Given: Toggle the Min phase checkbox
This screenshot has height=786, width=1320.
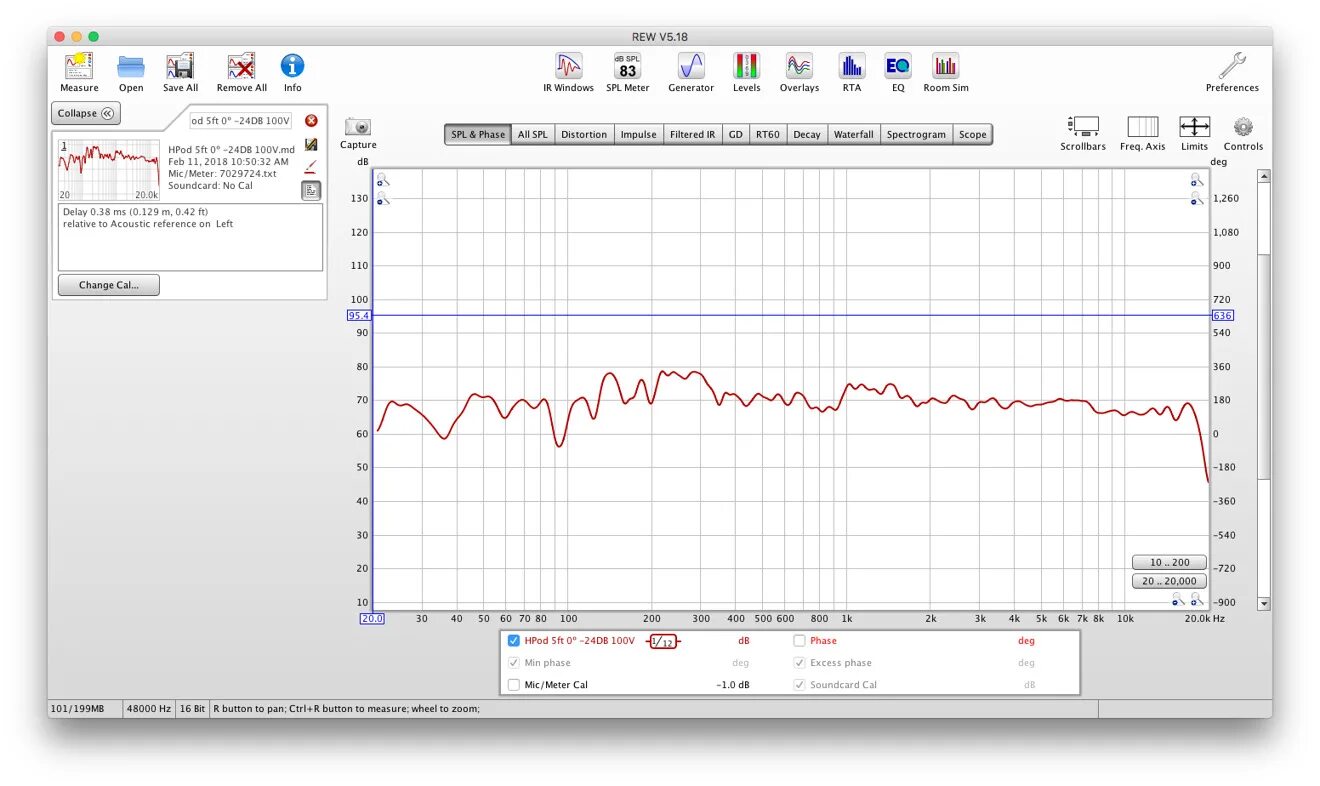Looking at the screenshot, I should pyautogui.click(x=514, y=663).
